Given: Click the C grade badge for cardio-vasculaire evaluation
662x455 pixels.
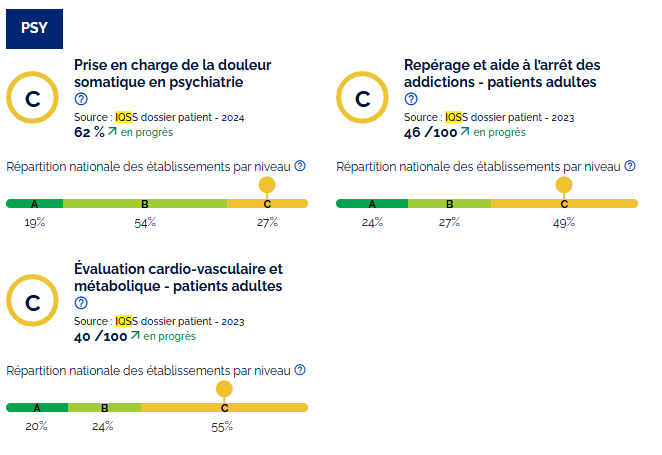Looking at the screenshot, I should click(x=33, y=303).
